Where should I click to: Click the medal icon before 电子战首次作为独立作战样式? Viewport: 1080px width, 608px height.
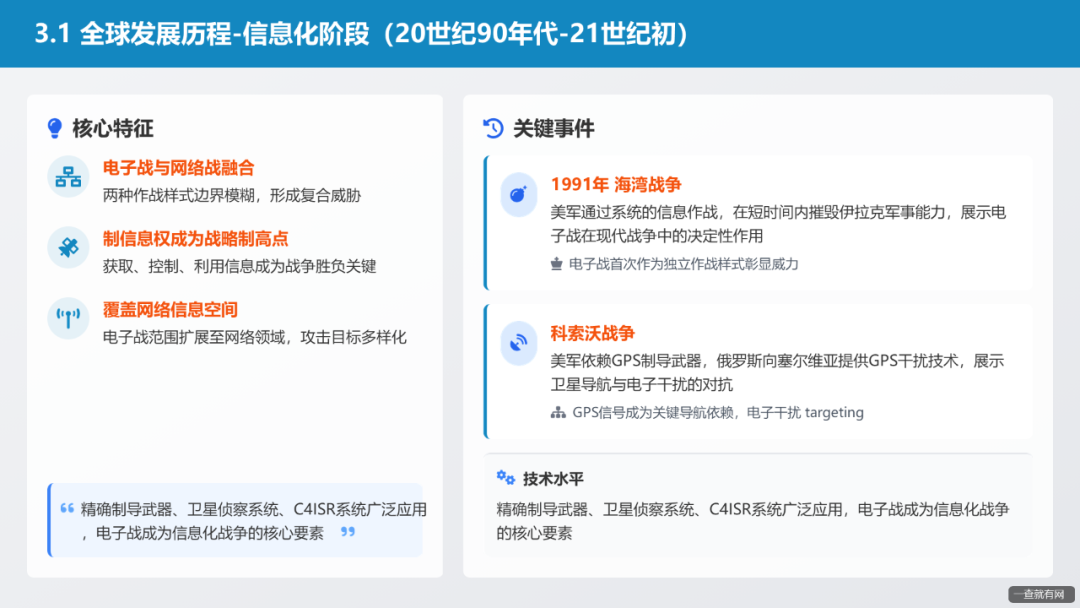tap(556, 263)
